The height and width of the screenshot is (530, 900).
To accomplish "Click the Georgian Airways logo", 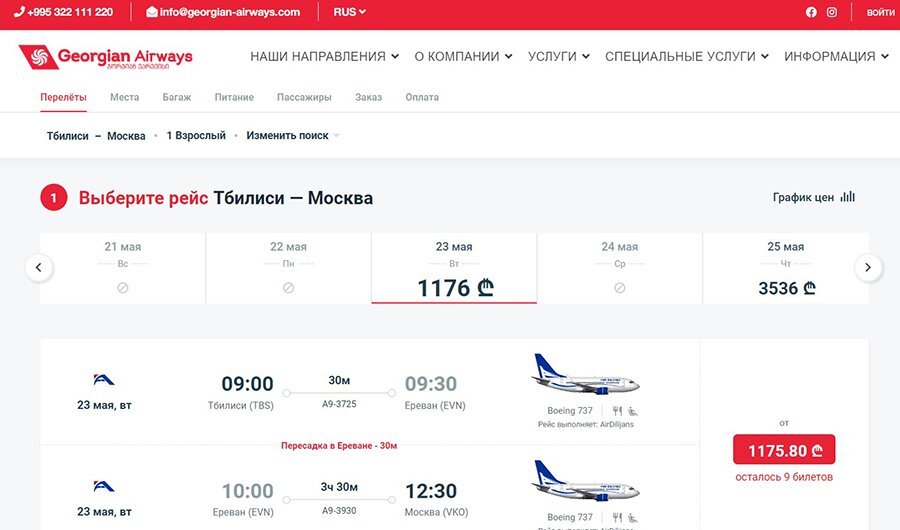I will tap(106, 57).
